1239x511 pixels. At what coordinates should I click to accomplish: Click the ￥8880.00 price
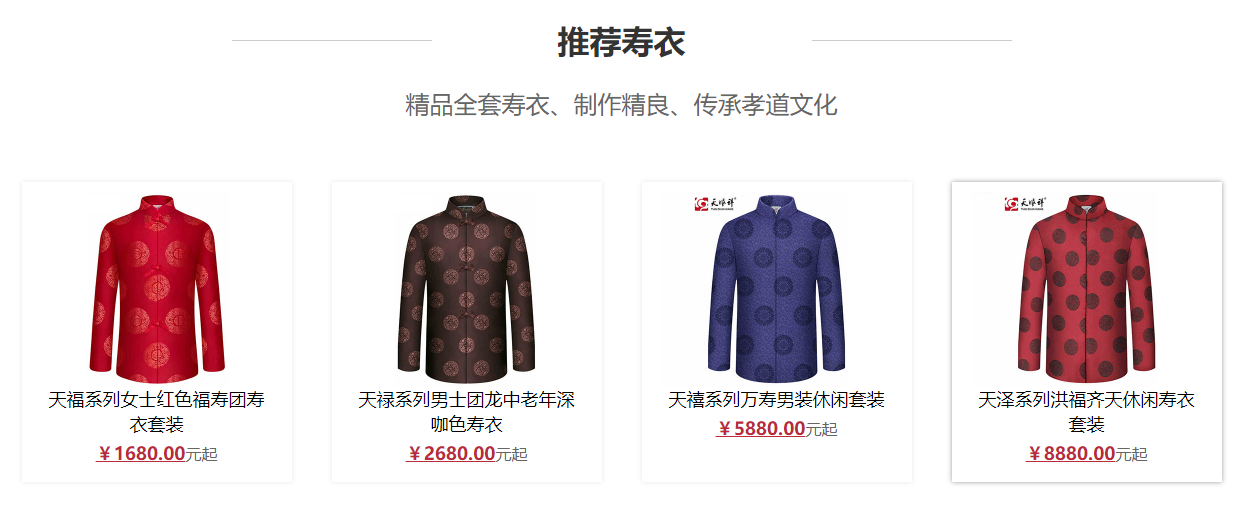(x=1071, y=453)
